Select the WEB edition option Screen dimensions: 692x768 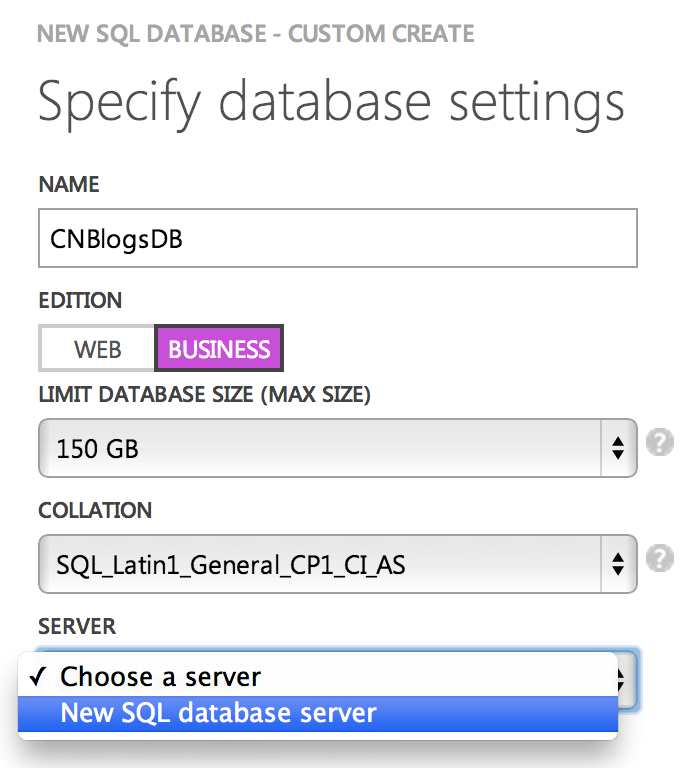pyautogui.click(x=97, y=349)
